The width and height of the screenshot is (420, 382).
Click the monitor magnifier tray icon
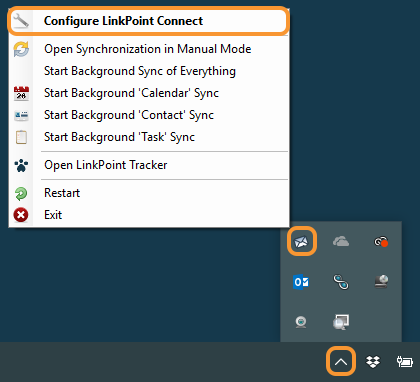(341, 322)
